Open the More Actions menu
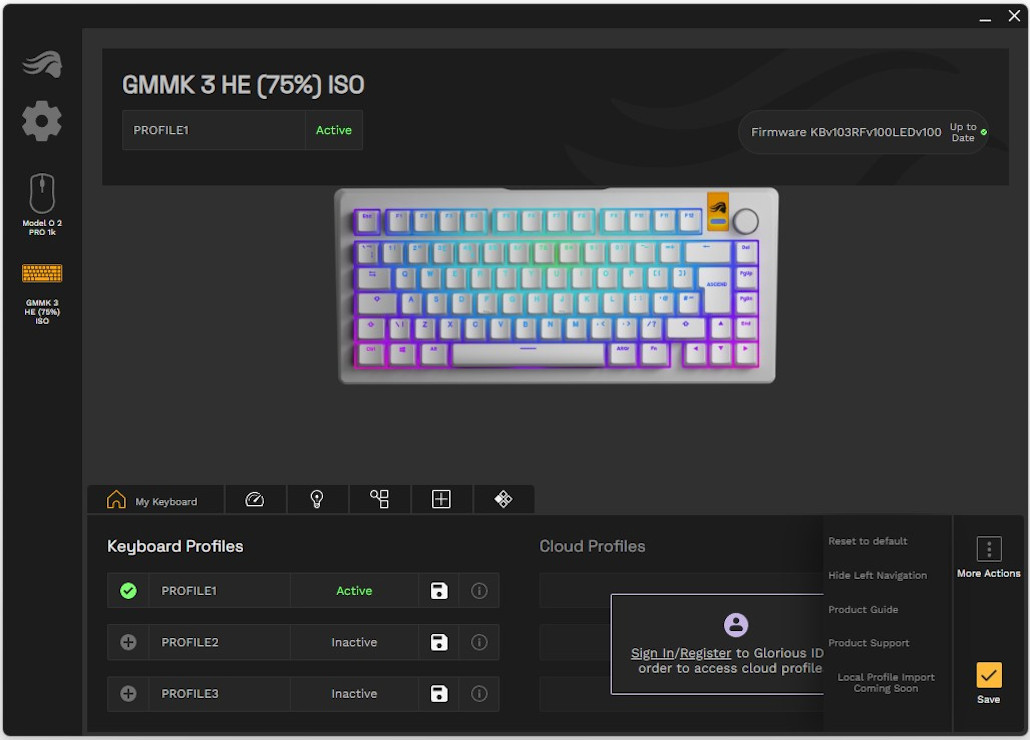Viewport: 1030px width, 740px height. (989, 557)
